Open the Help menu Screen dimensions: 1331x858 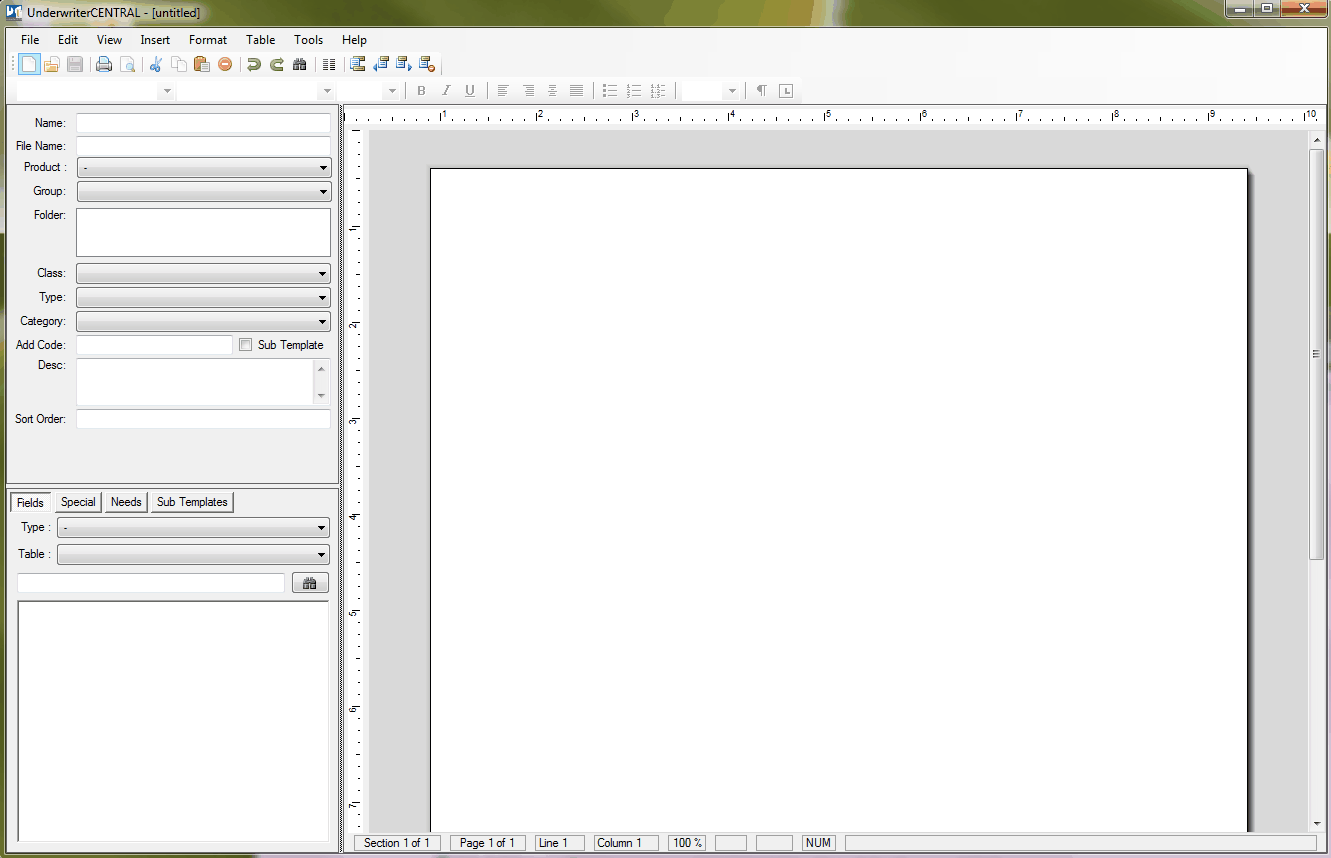(x=355, y=40)
